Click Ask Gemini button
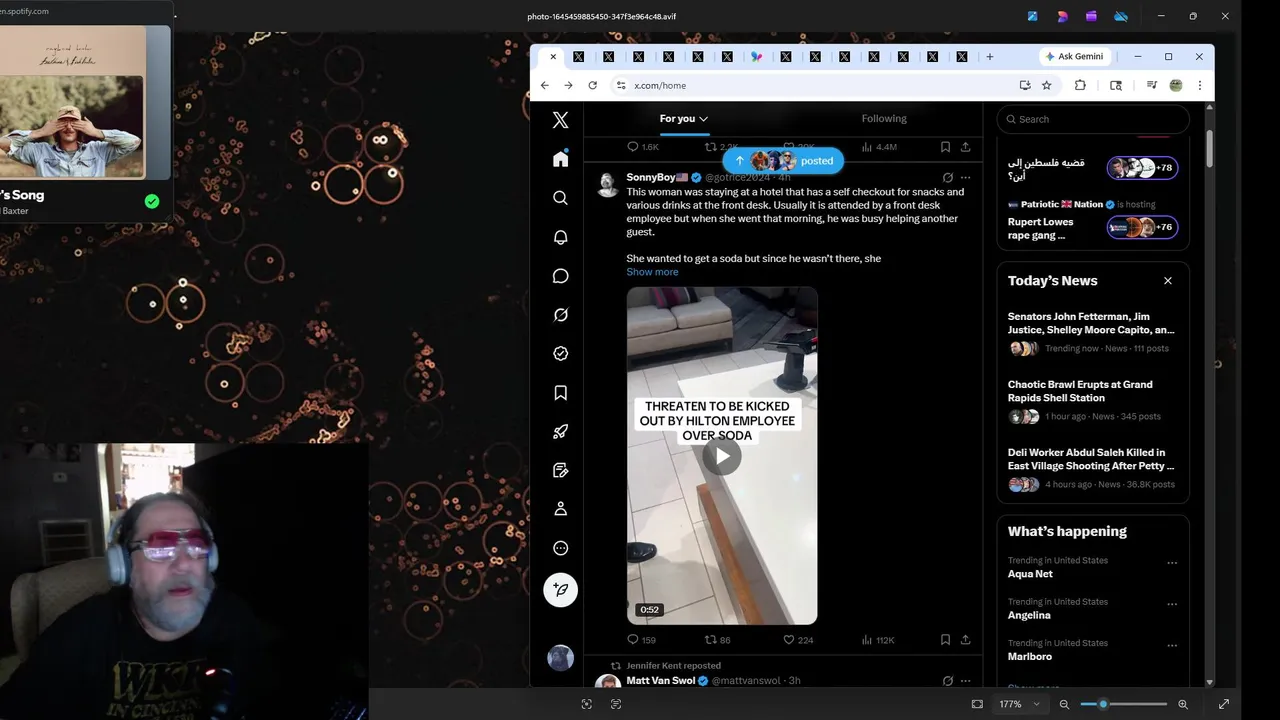 click(x=1075, y=57)
